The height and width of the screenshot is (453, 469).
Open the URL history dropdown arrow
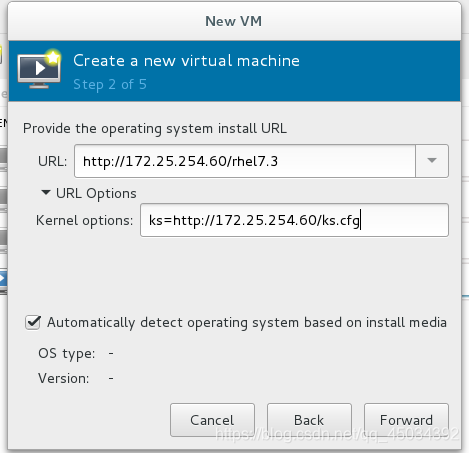(432, 161)
